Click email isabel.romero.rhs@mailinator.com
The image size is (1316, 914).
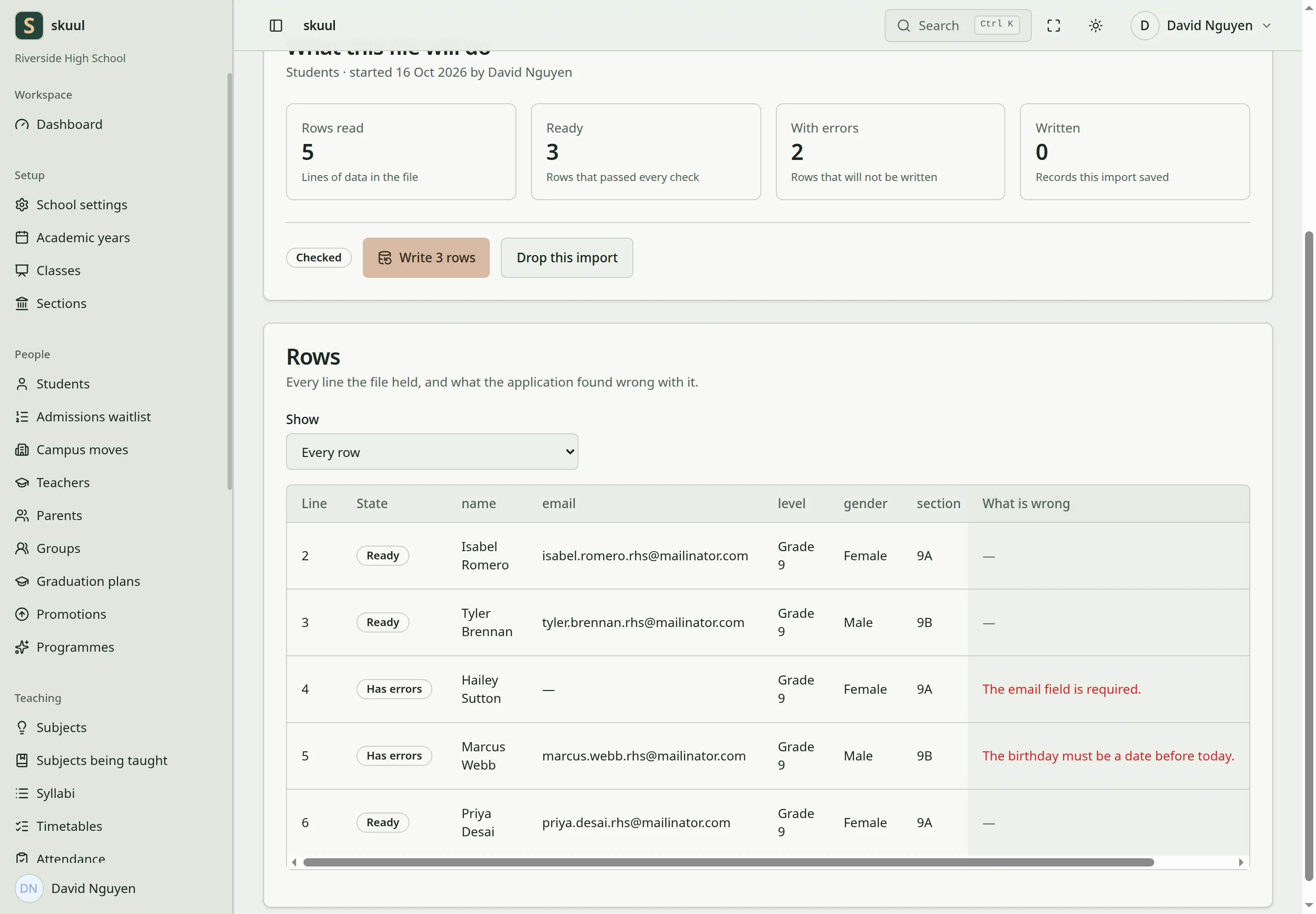pyautogui.click(x=645, y=556)
